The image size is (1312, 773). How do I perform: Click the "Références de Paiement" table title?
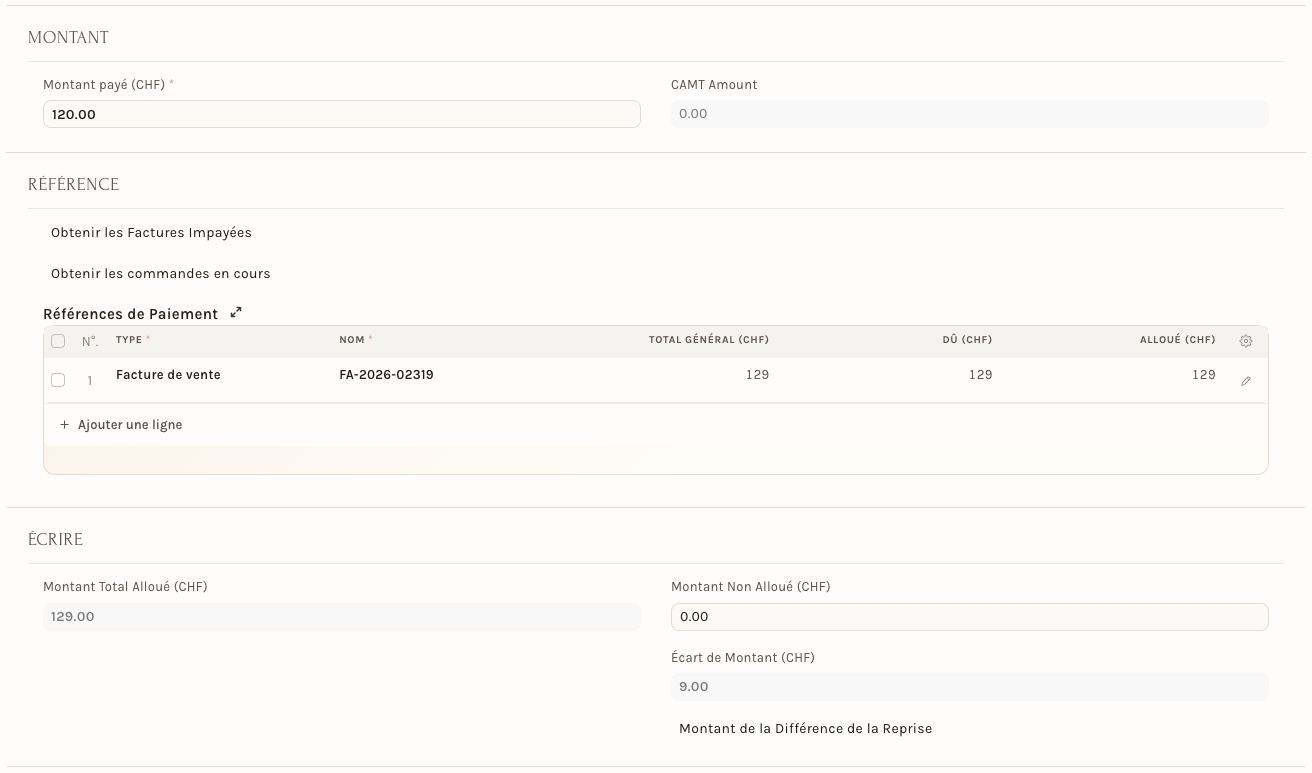point(130,314)
